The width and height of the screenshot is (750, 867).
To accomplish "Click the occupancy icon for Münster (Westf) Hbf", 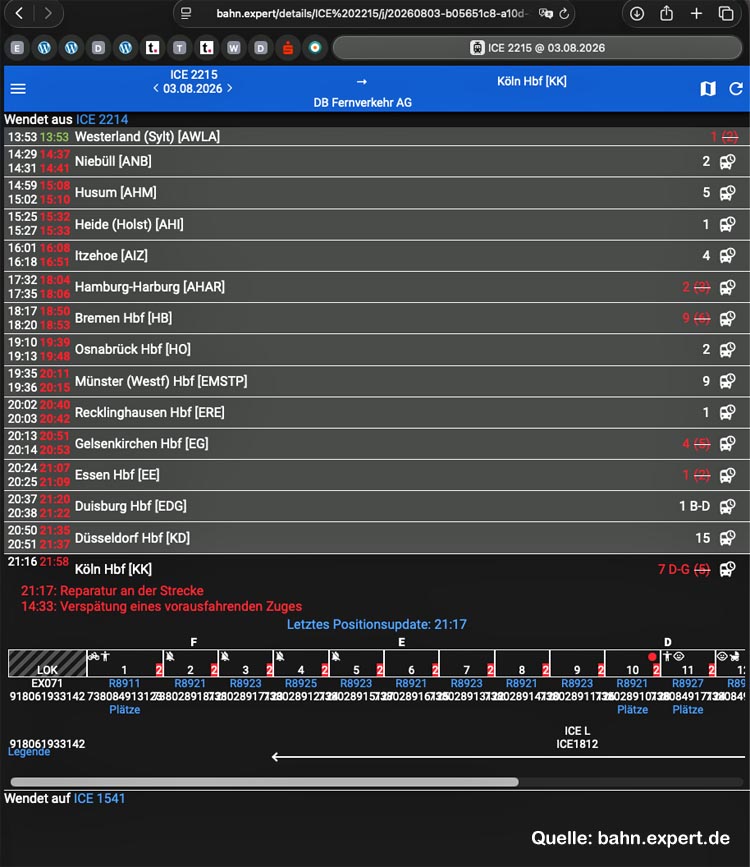I will pyautogui.click(x=727, y=381).
